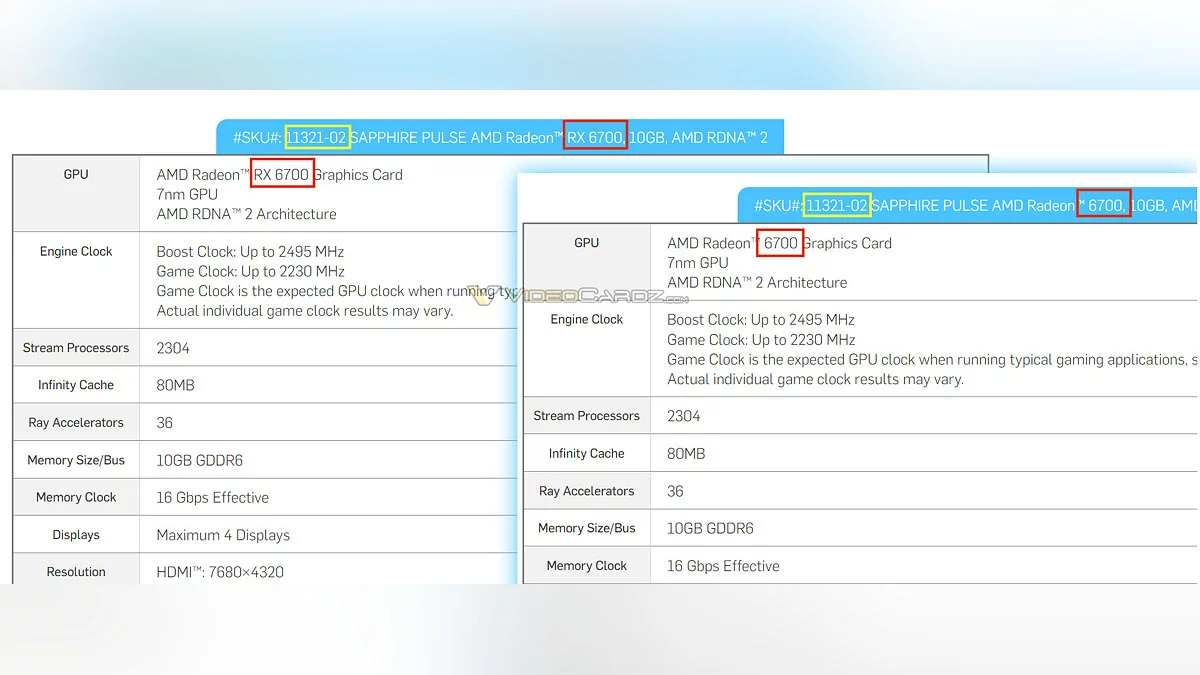
Task: Click the back table's SKU header with RX 6700
Action: coord(500,137)
